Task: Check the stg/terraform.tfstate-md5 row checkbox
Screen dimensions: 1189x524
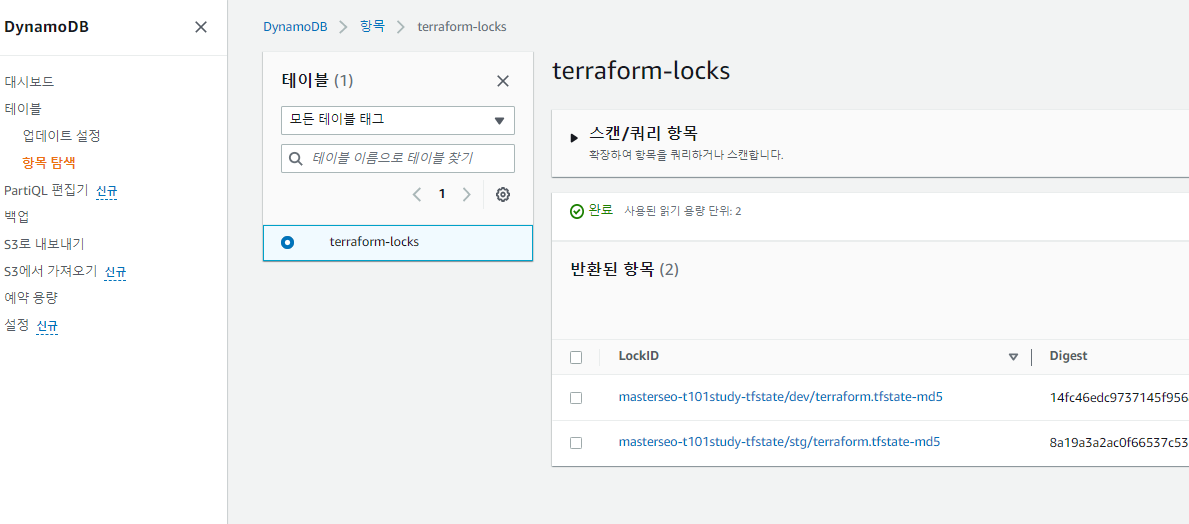Action: [x=576, y=443]
